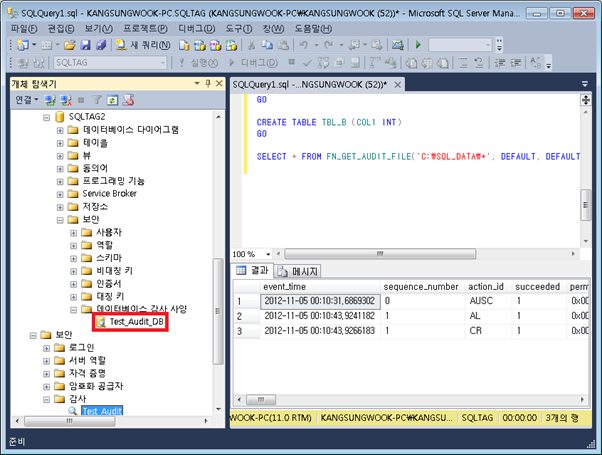The height and width of the screenshot is (455, 602).
Task: Click the Cut scissors icon
Action: pos(251,45)
